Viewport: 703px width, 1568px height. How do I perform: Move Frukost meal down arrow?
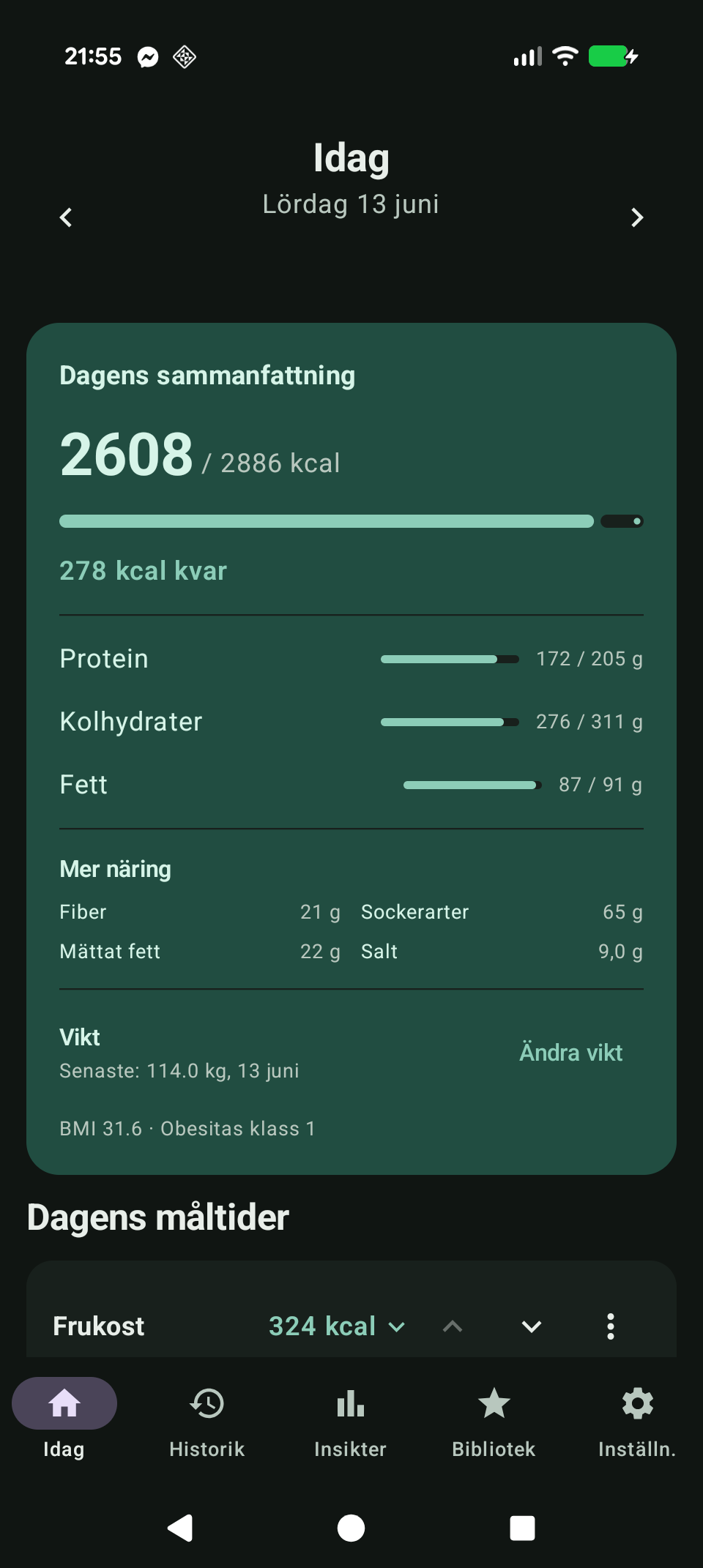[x=532, y=1326]
